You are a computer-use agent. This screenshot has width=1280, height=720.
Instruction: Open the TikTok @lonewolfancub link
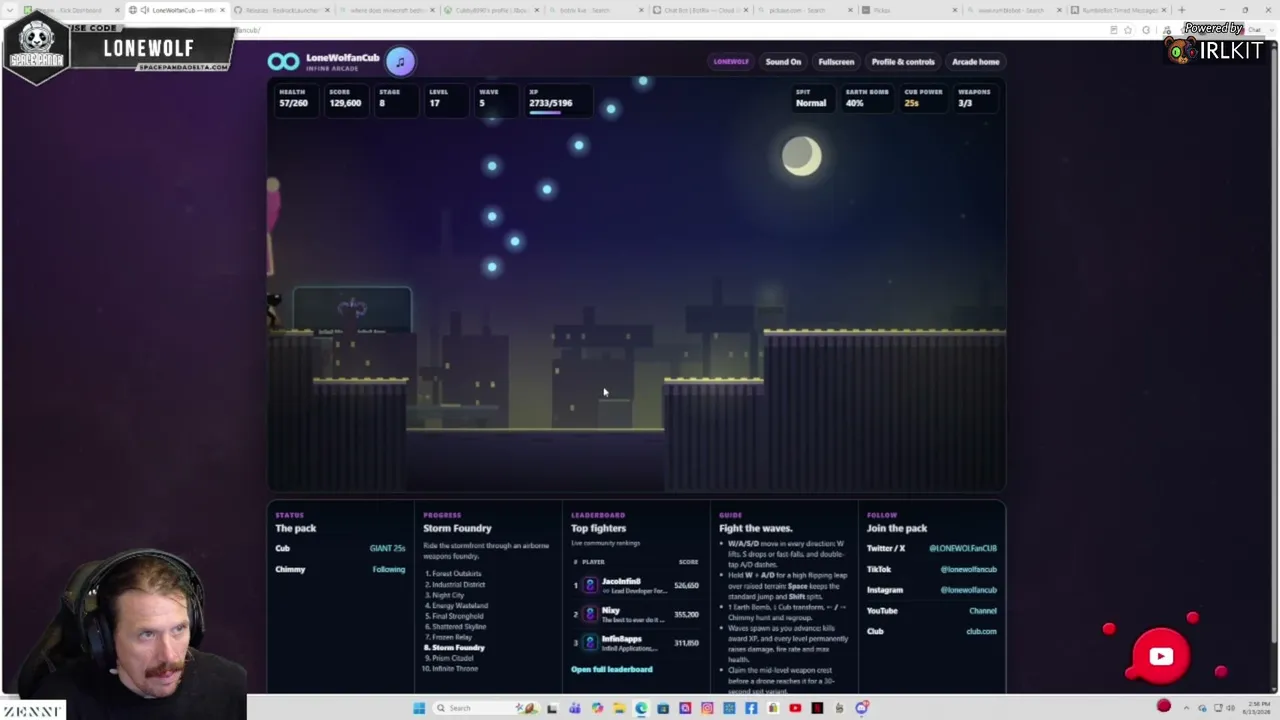tap(968, 569)
